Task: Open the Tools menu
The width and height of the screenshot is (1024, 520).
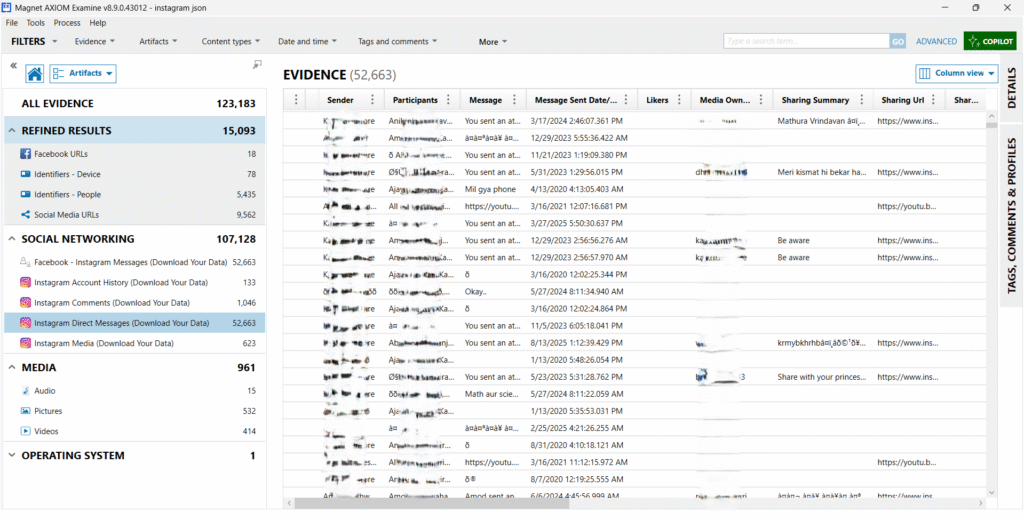Action: pyautogui.click(x=36, y=23)
